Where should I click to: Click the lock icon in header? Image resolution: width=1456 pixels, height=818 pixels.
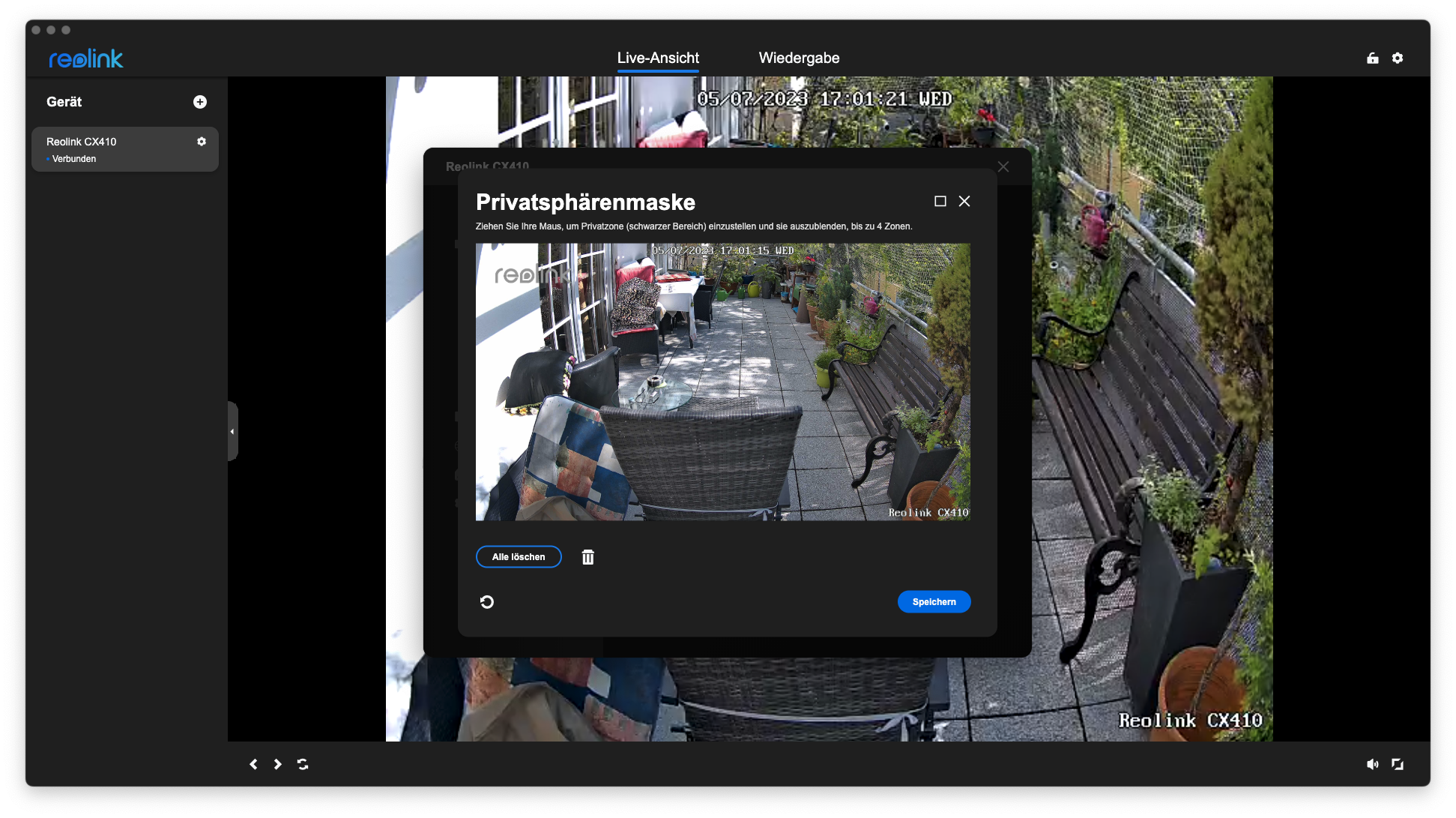(1373, 58)
